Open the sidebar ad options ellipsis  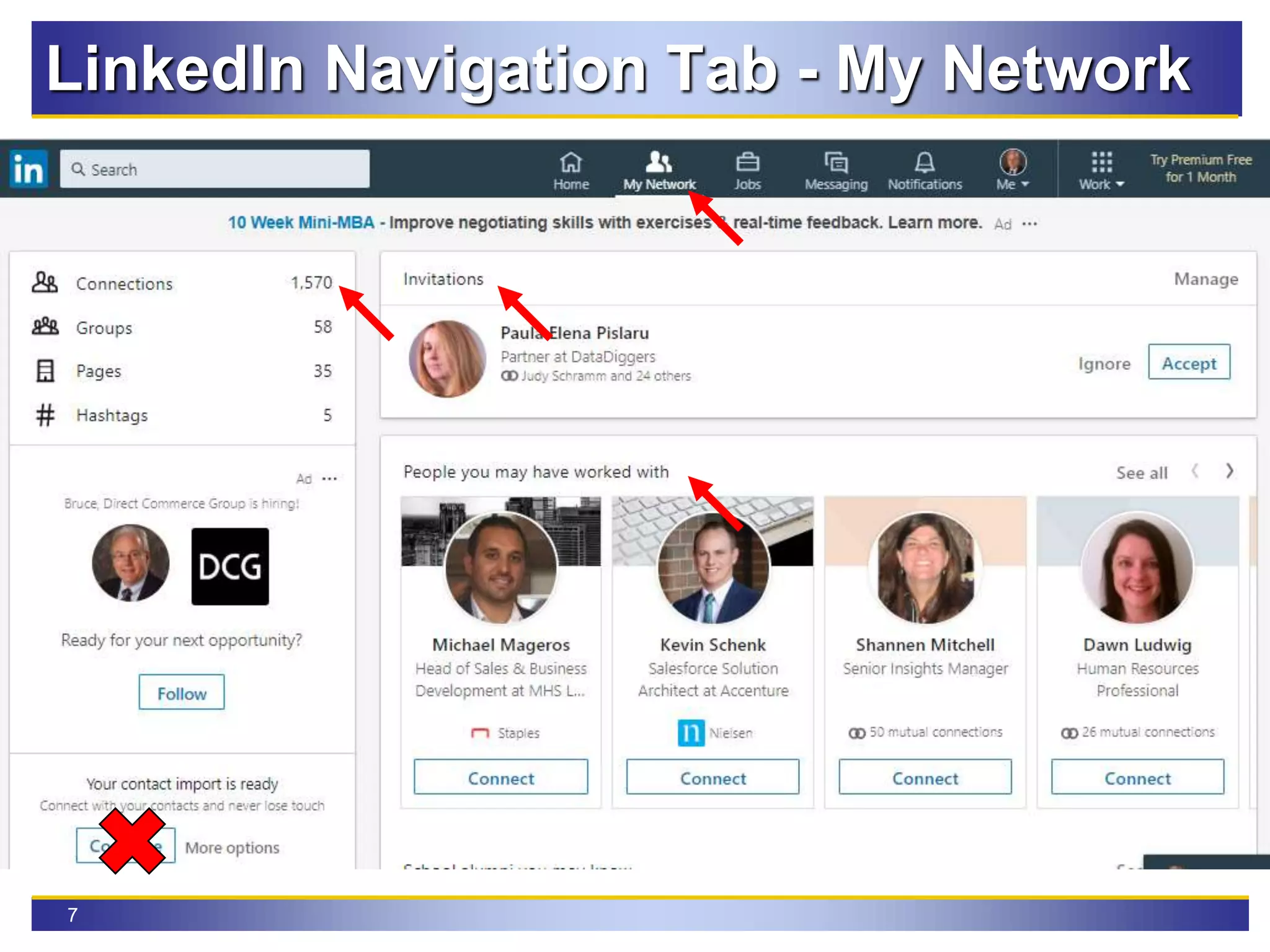point(330,478)
